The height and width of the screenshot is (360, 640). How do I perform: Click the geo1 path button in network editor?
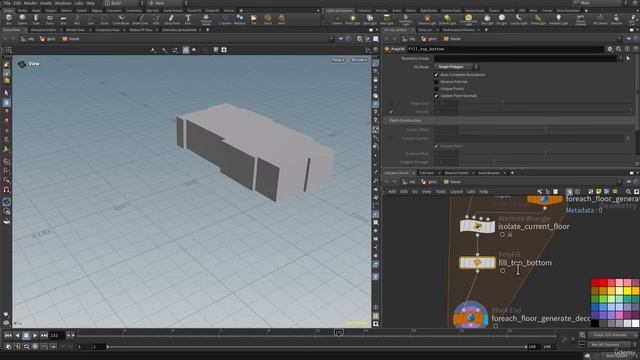[x=428, y=182]
